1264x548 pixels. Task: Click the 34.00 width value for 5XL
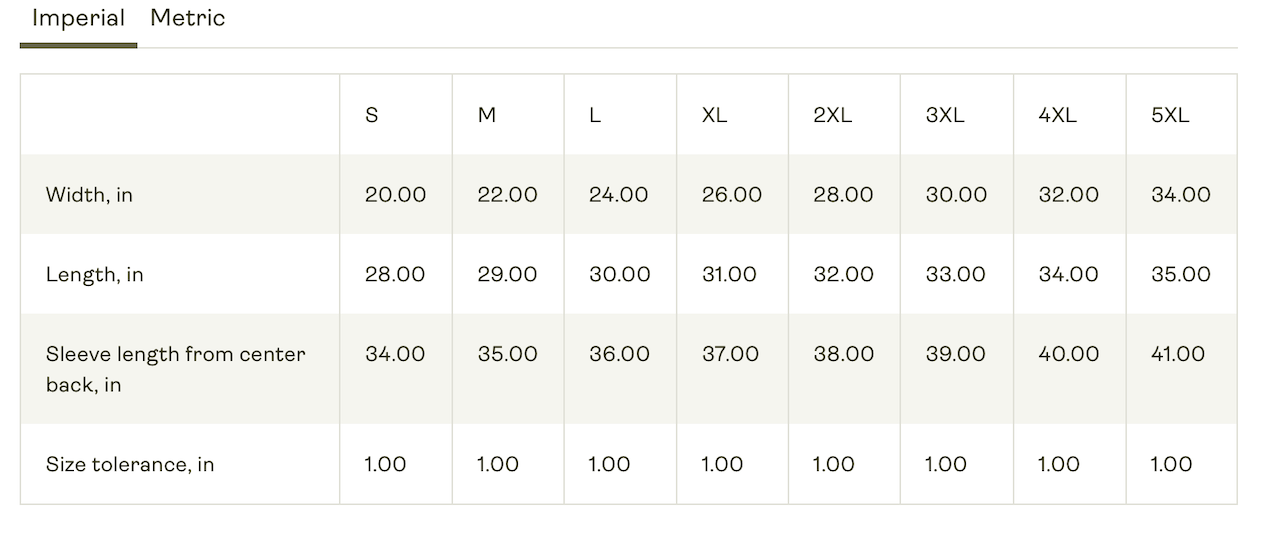pyautogui.click(x=1181, y=195)
